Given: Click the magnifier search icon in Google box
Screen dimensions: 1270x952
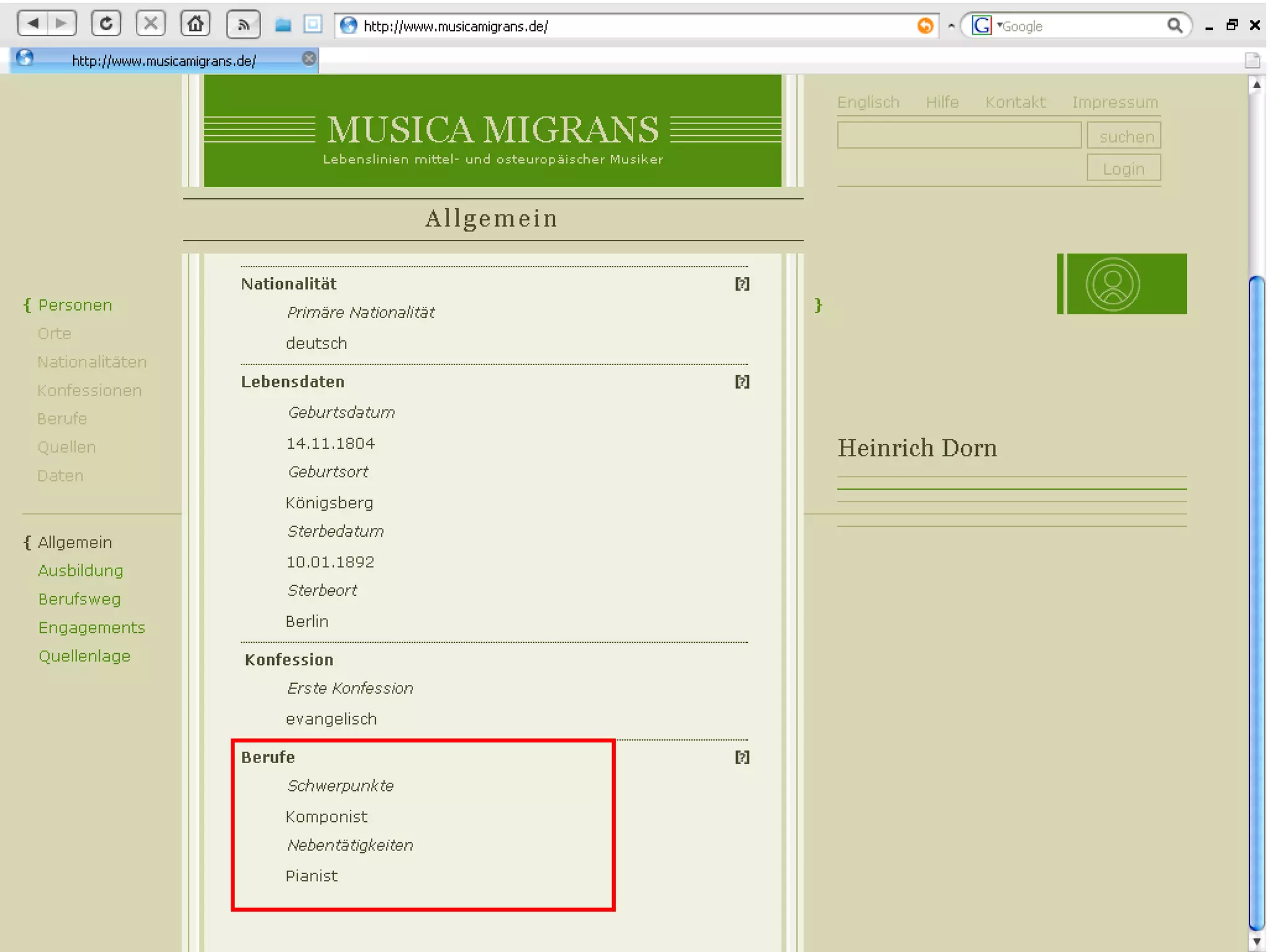Looking at the screenshot, I should [x=1174, y=25].
